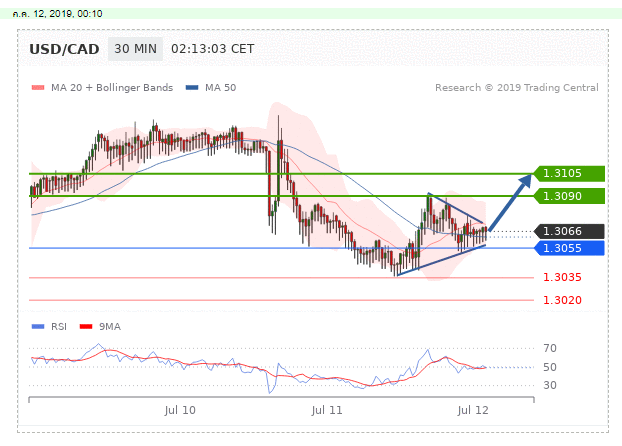
Task: Click the 1.3035 support level value
Action: 562,277
